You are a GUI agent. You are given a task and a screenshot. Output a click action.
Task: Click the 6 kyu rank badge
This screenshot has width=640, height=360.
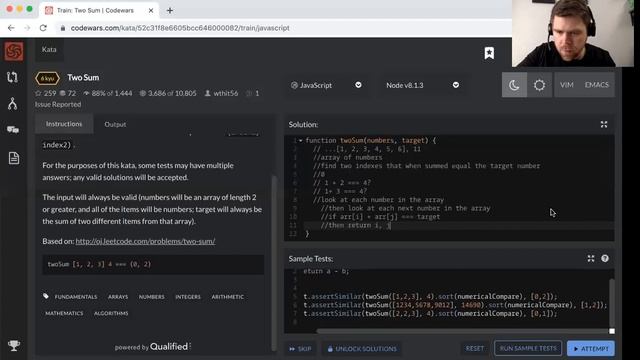click(x=47, y=78)
